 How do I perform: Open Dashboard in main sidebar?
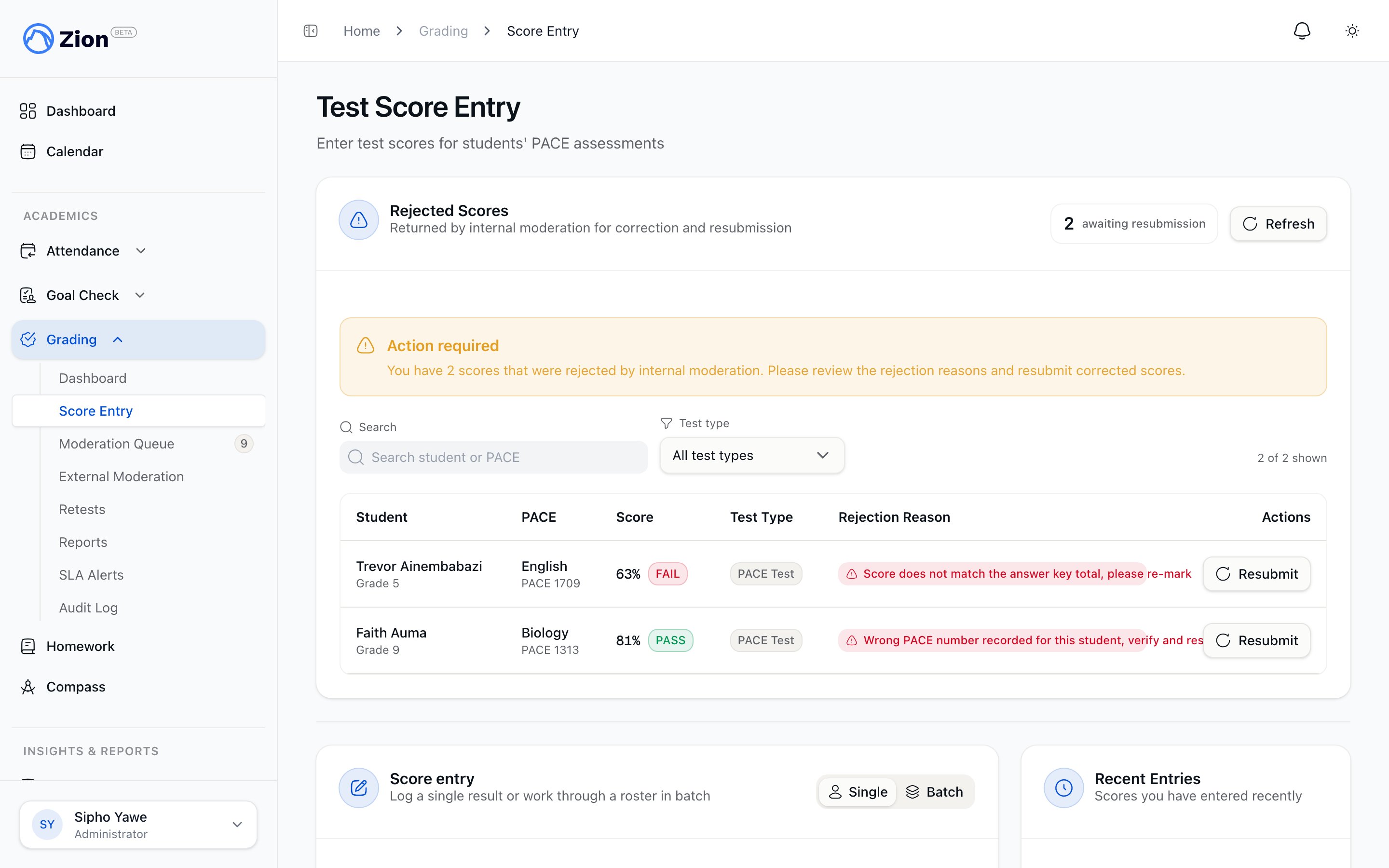[x=138, y=111]
